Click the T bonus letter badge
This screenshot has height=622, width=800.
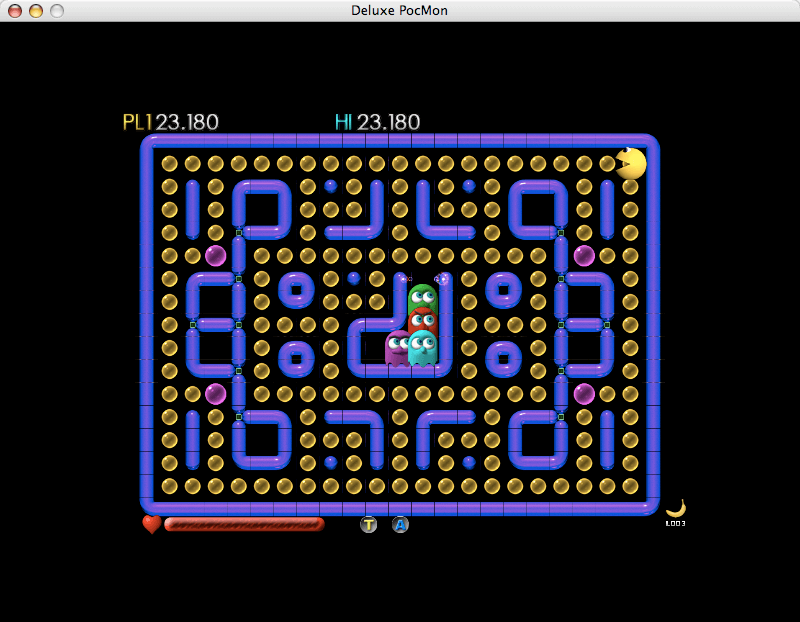368,525
